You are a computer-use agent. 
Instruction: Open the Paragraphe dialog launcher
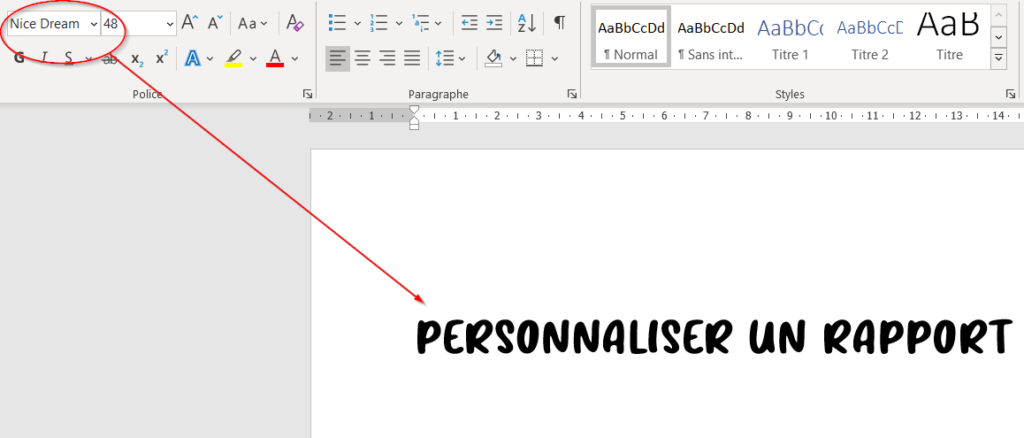pos(572,95)
